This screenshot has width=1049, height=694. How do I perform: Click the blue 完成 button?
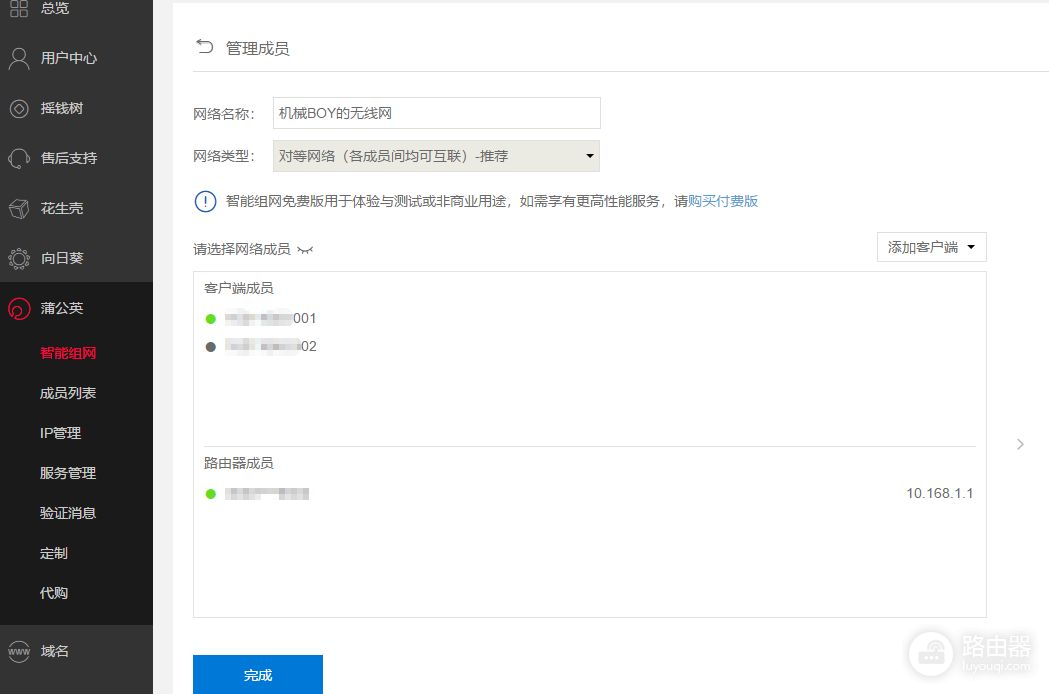pos(257,675)
